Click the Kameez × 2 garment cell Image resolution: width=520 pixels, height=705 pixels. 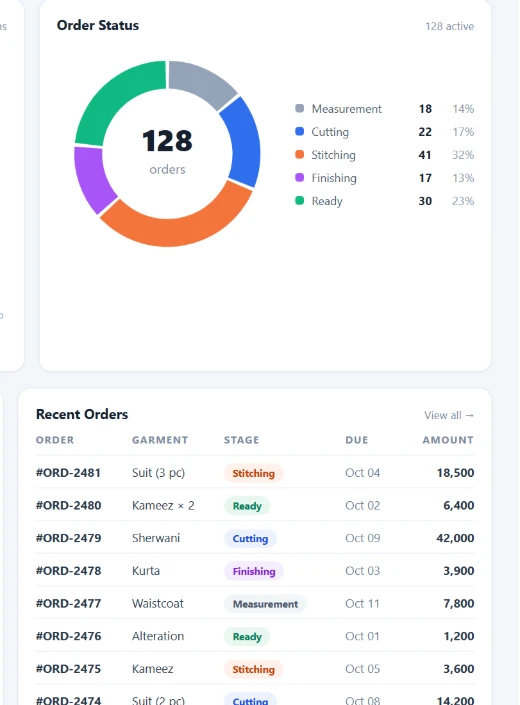(163, 505)
